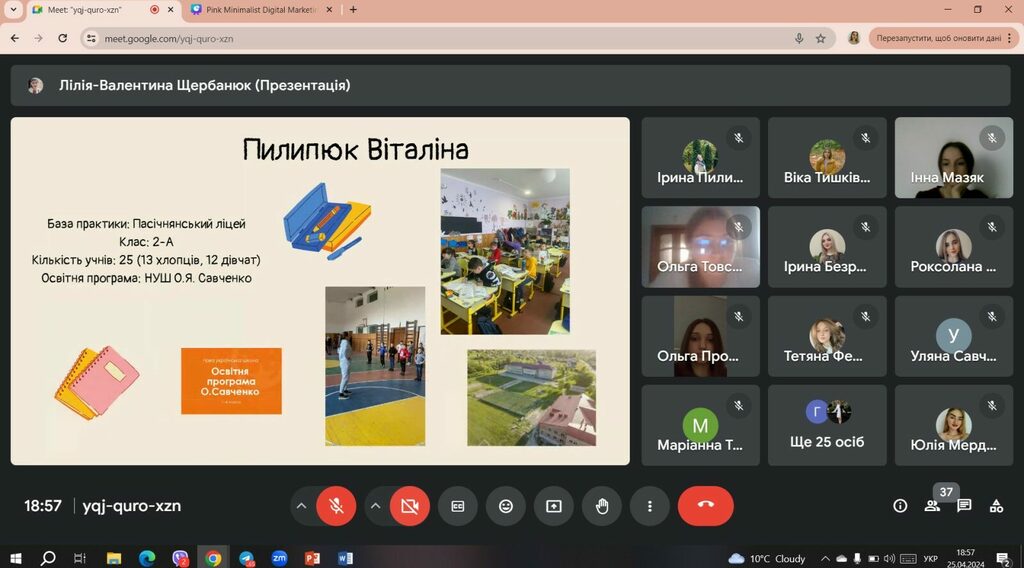Open the taskbar clock and date
Image resolution: width=1024 pixels, height=568 pixels.
tap(966, 558)
